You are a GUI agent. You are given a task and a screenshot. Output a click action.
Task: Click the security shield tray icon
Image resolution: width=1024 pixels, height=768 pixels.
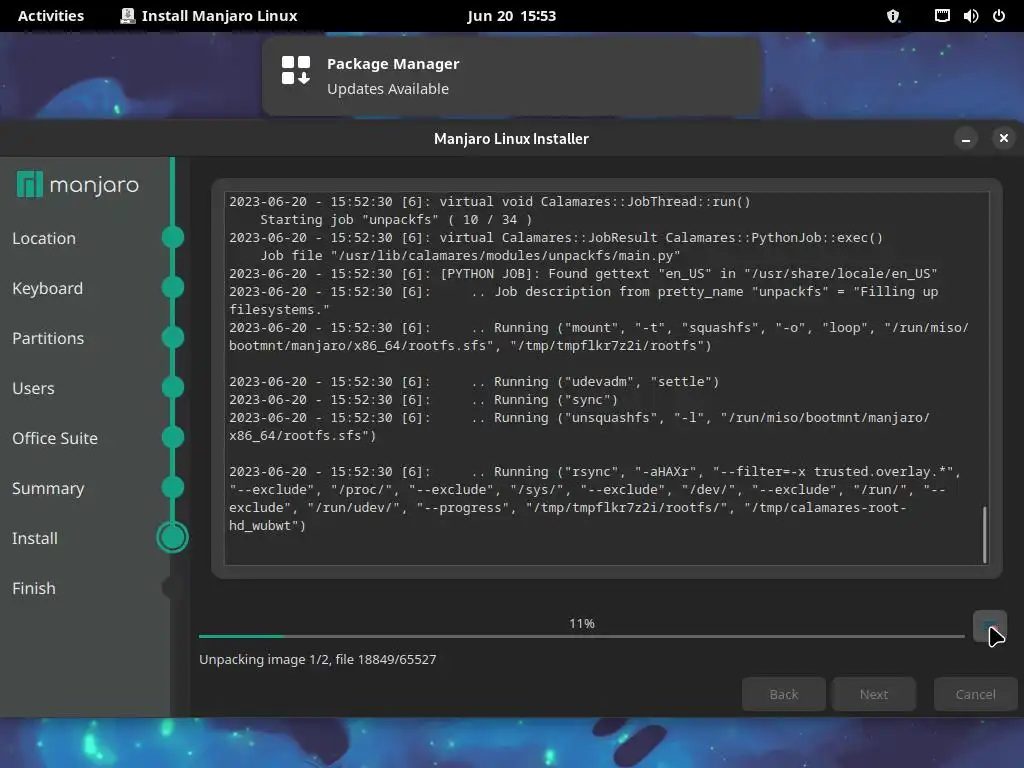[x=893, y=16]
